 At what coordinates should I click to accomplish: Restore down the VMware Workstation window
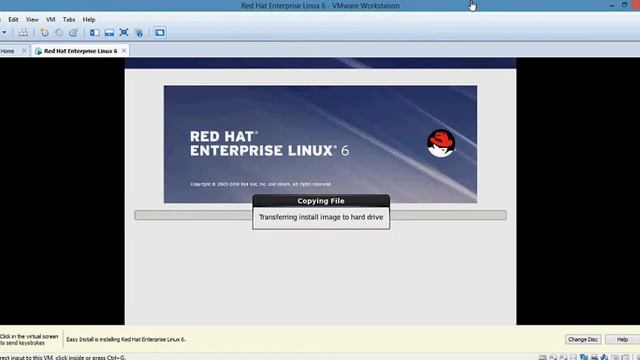(624, 5)
